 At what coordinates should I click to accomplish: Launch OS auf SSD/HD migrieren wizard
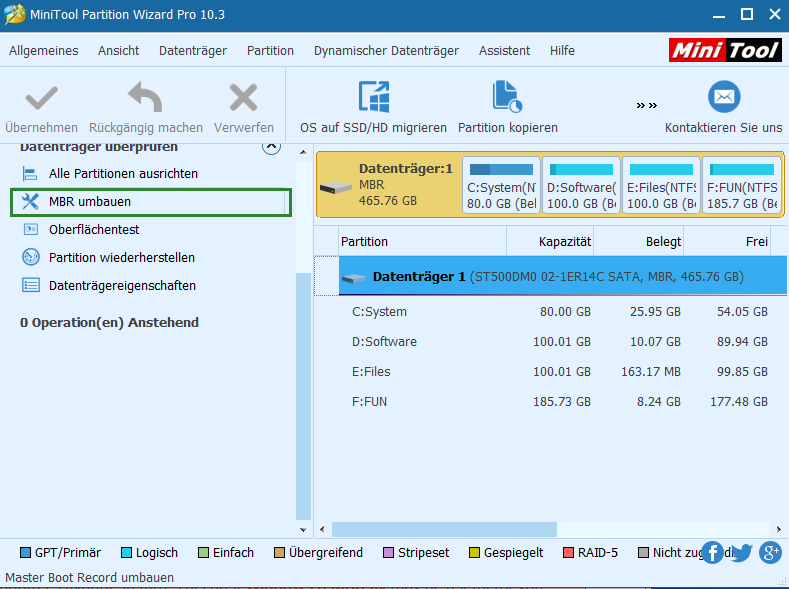pyautogui.click(x=373, y=107)
